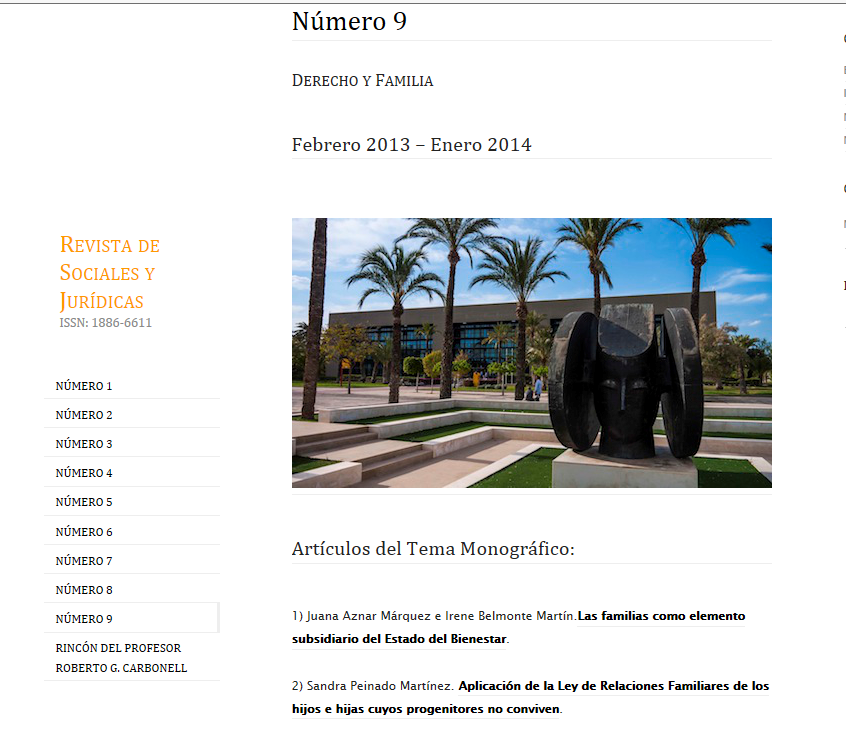The width and height of the screenshot is (846, 734).
Task: Click the ISSN: 1886-6611 text
Action: [105, 323]
